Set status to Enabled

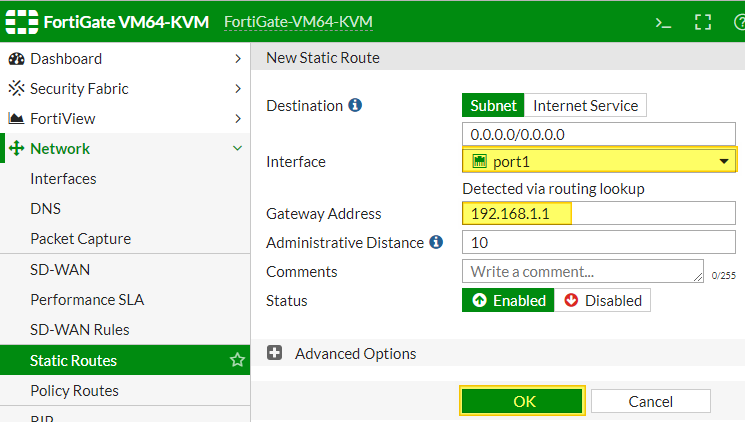coord(508,300)
